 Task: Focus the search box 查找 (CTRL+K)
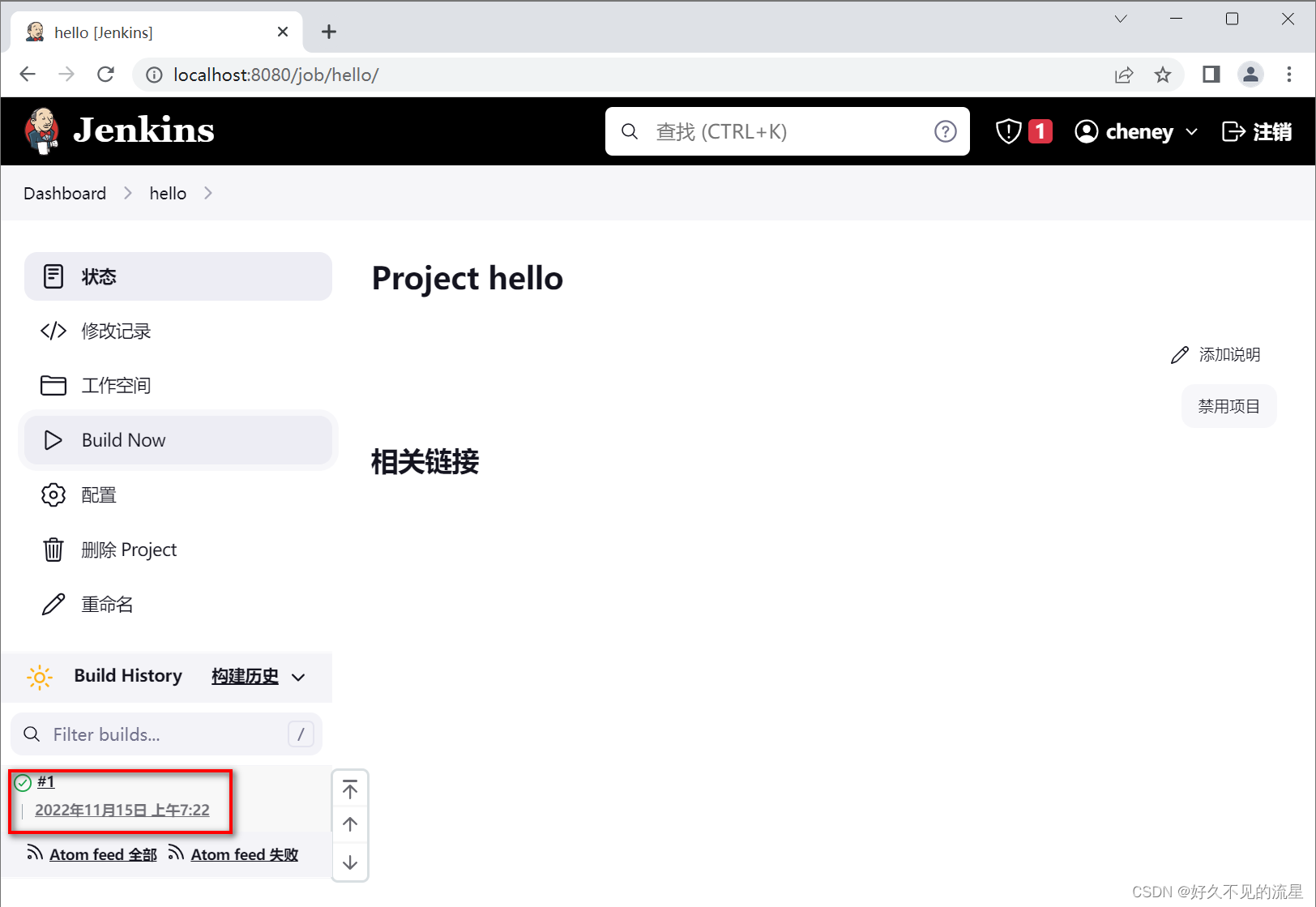coord(787,131)
